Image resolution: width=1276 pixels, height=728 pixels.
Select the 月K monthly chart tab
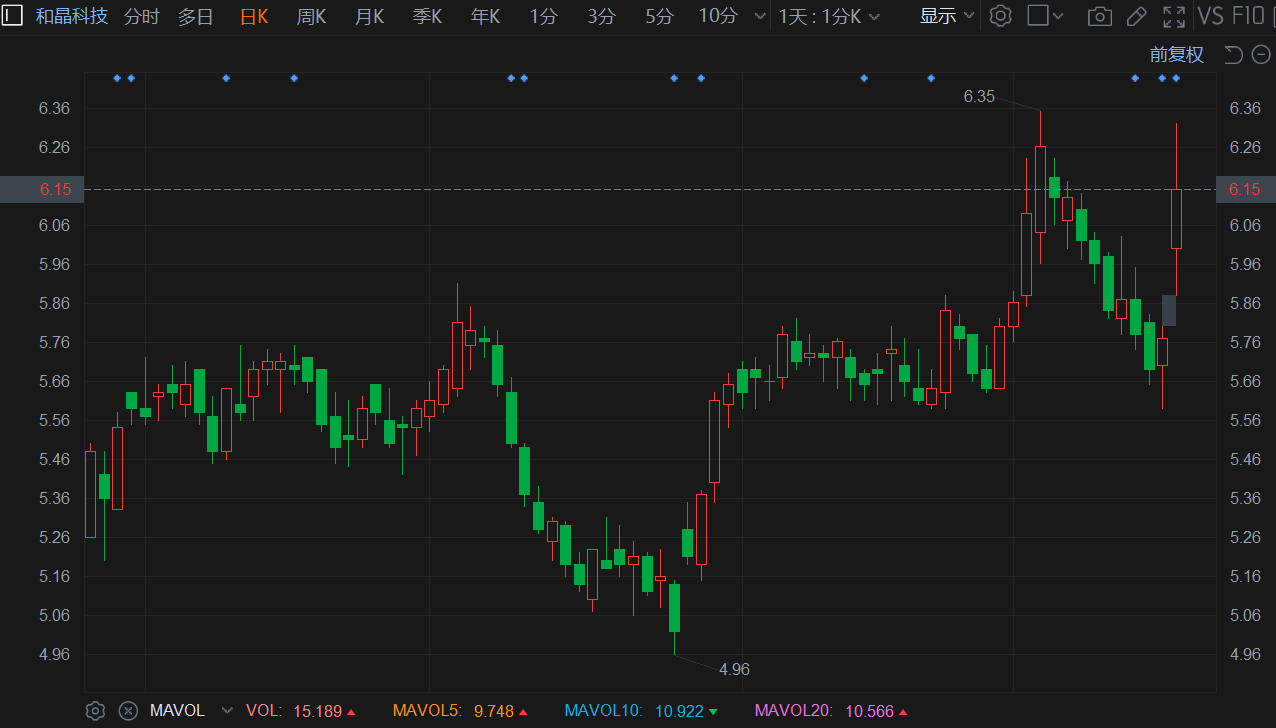coord(369,16)
